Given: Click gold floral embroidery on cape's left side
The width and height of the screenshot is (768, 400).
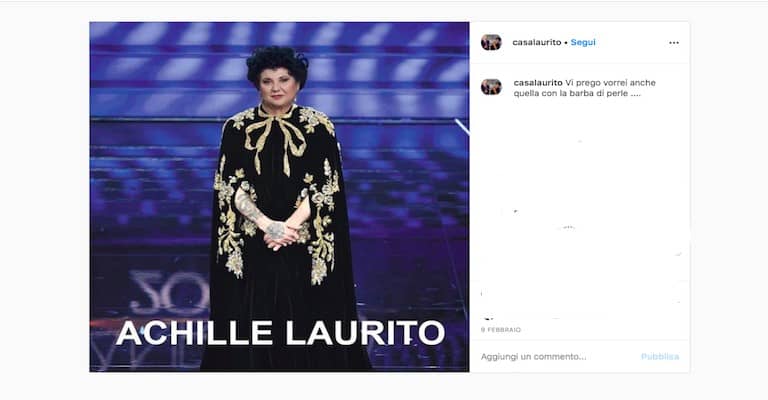Looking at the screenshot, I should tap(231, 220).
